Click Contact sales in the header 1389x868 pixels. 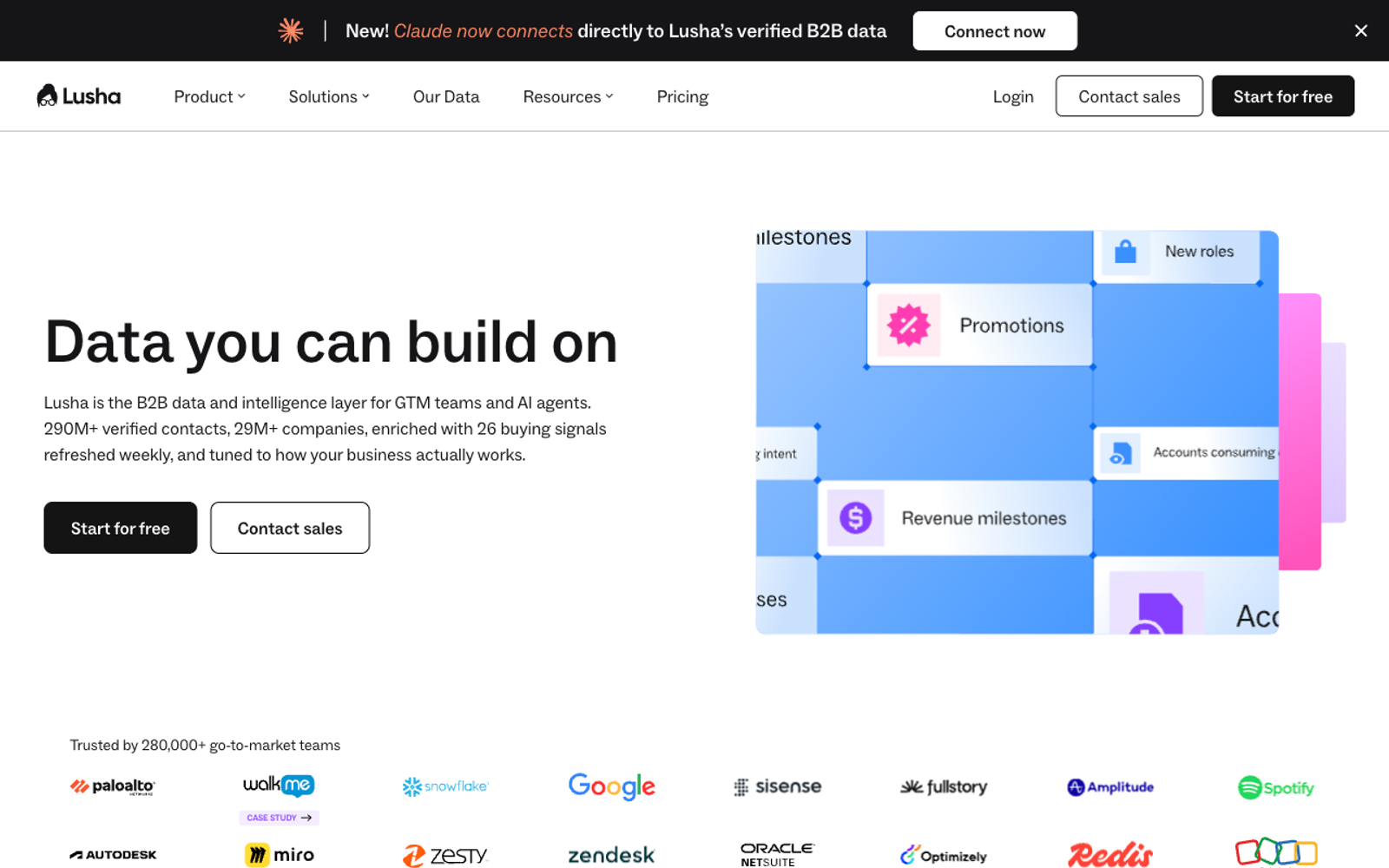click(1129, 96)
